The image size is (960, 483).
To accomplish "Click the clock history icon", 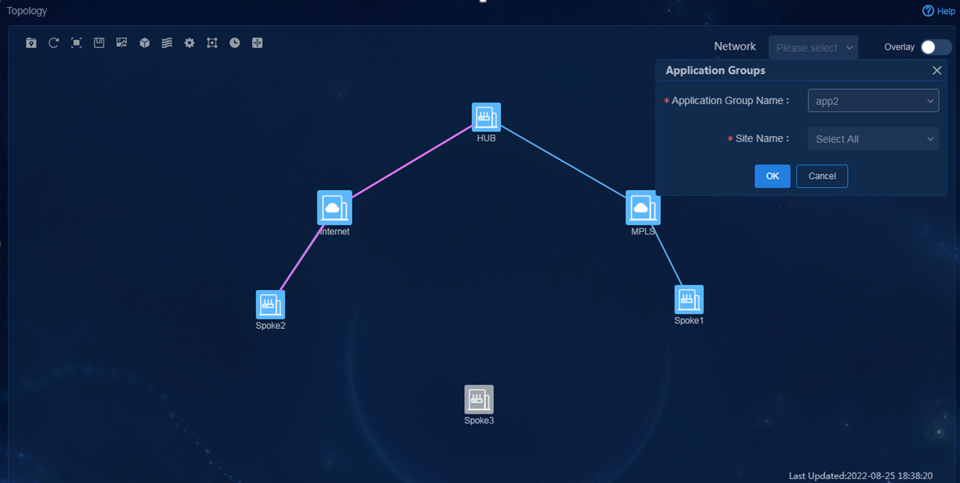I will 234,43.
